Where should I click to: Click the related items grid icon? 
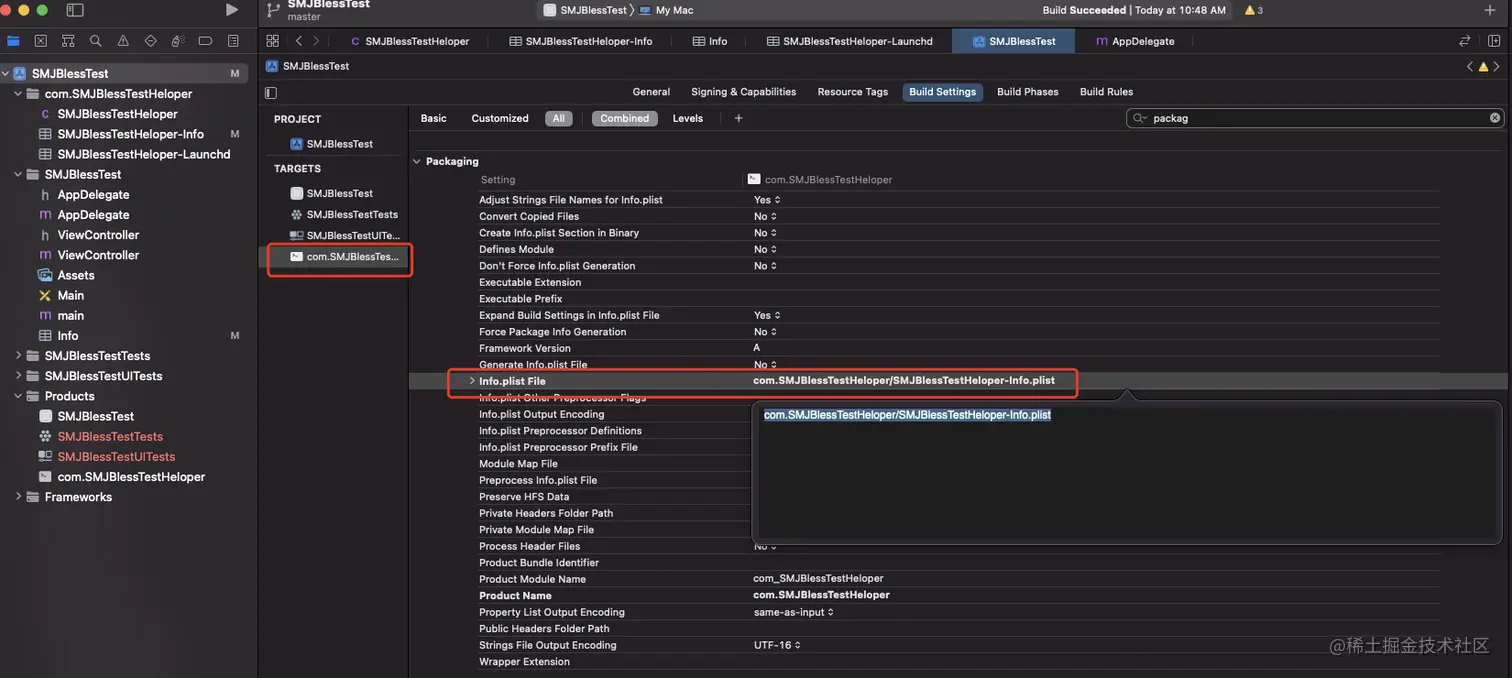coord(272,41)
